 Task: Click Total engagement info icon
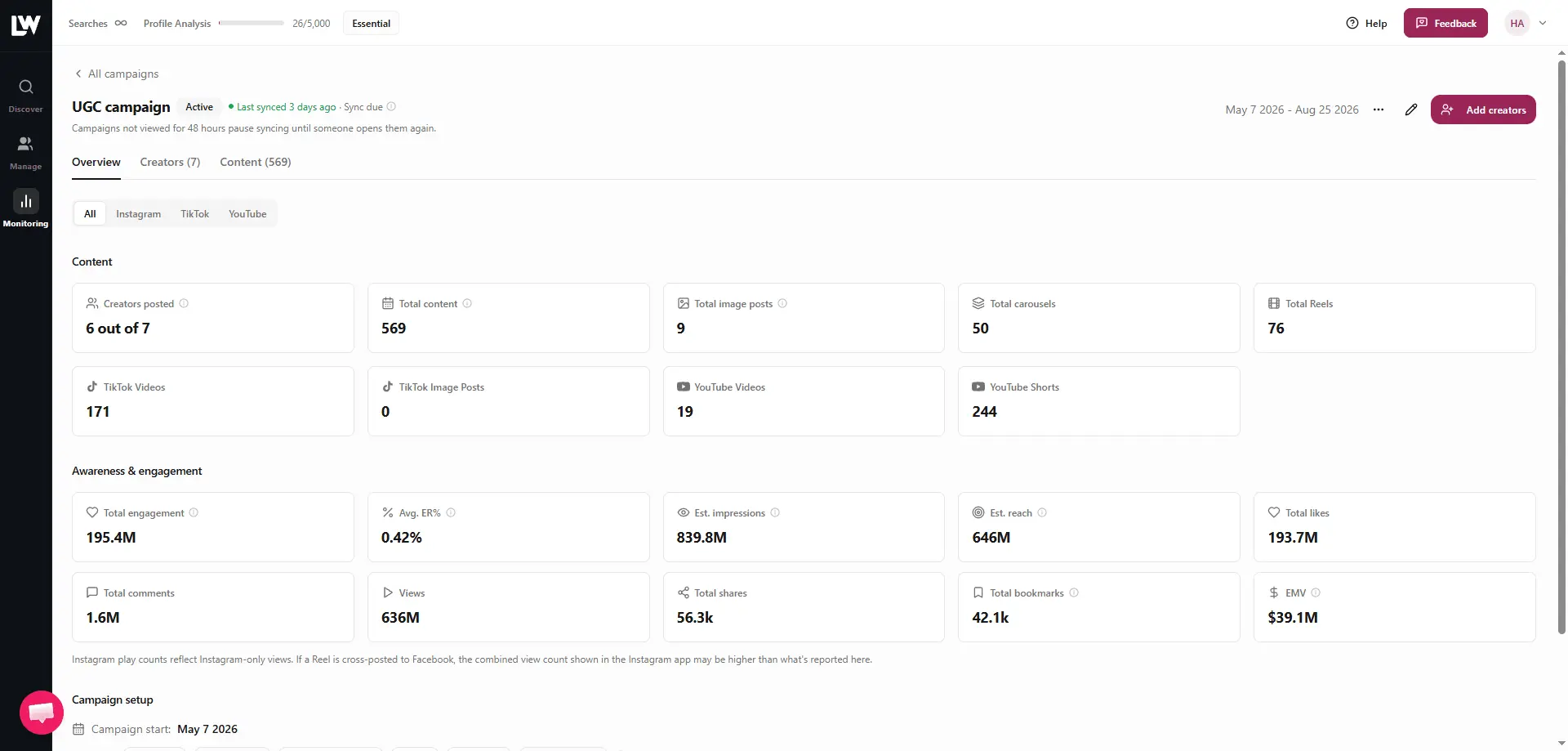tap(194, 512)
